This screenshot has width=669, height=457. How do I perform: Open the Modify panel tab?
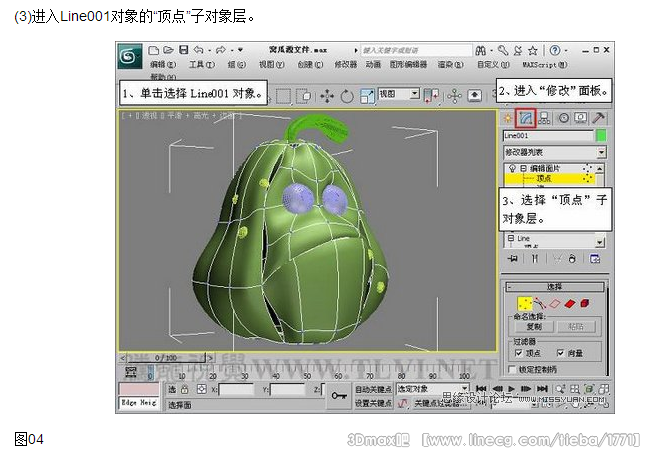point(525,118)
